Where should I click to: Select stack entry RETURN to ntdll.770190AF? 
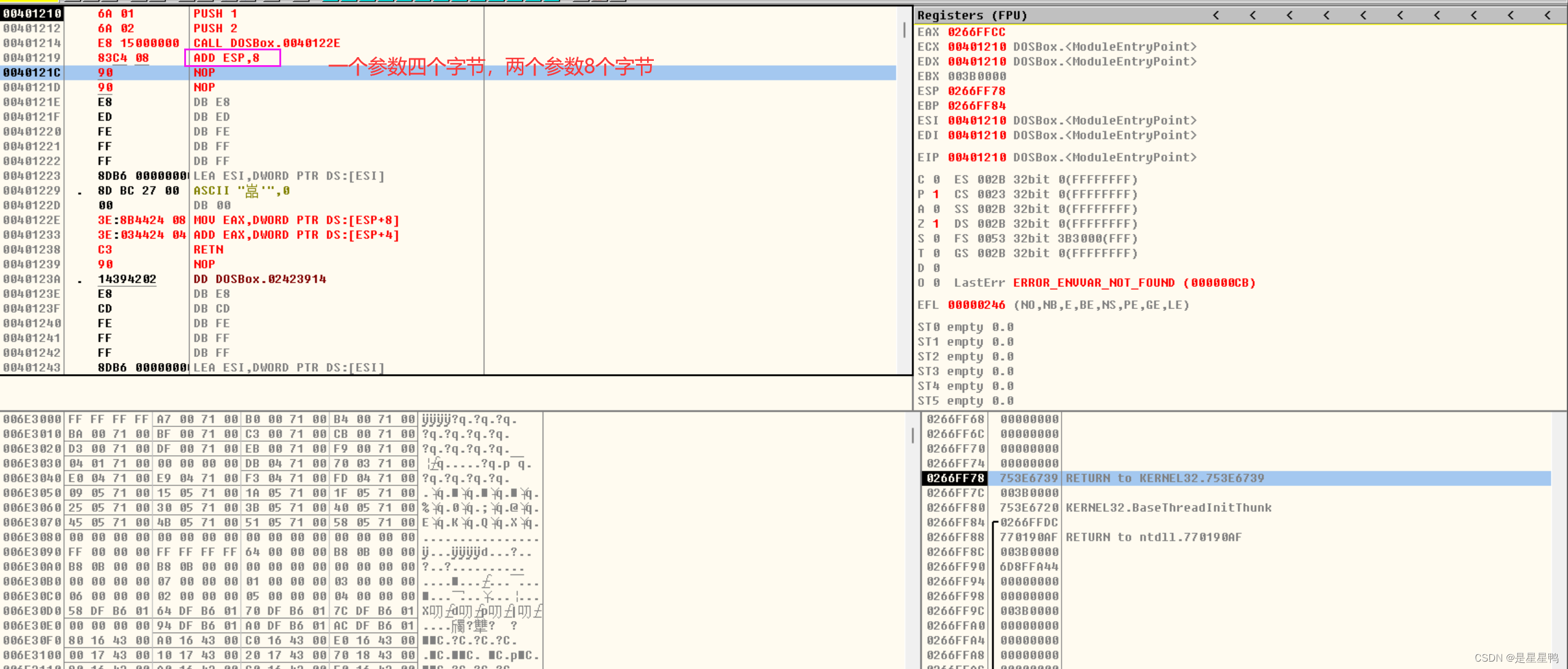[1153, 537]
